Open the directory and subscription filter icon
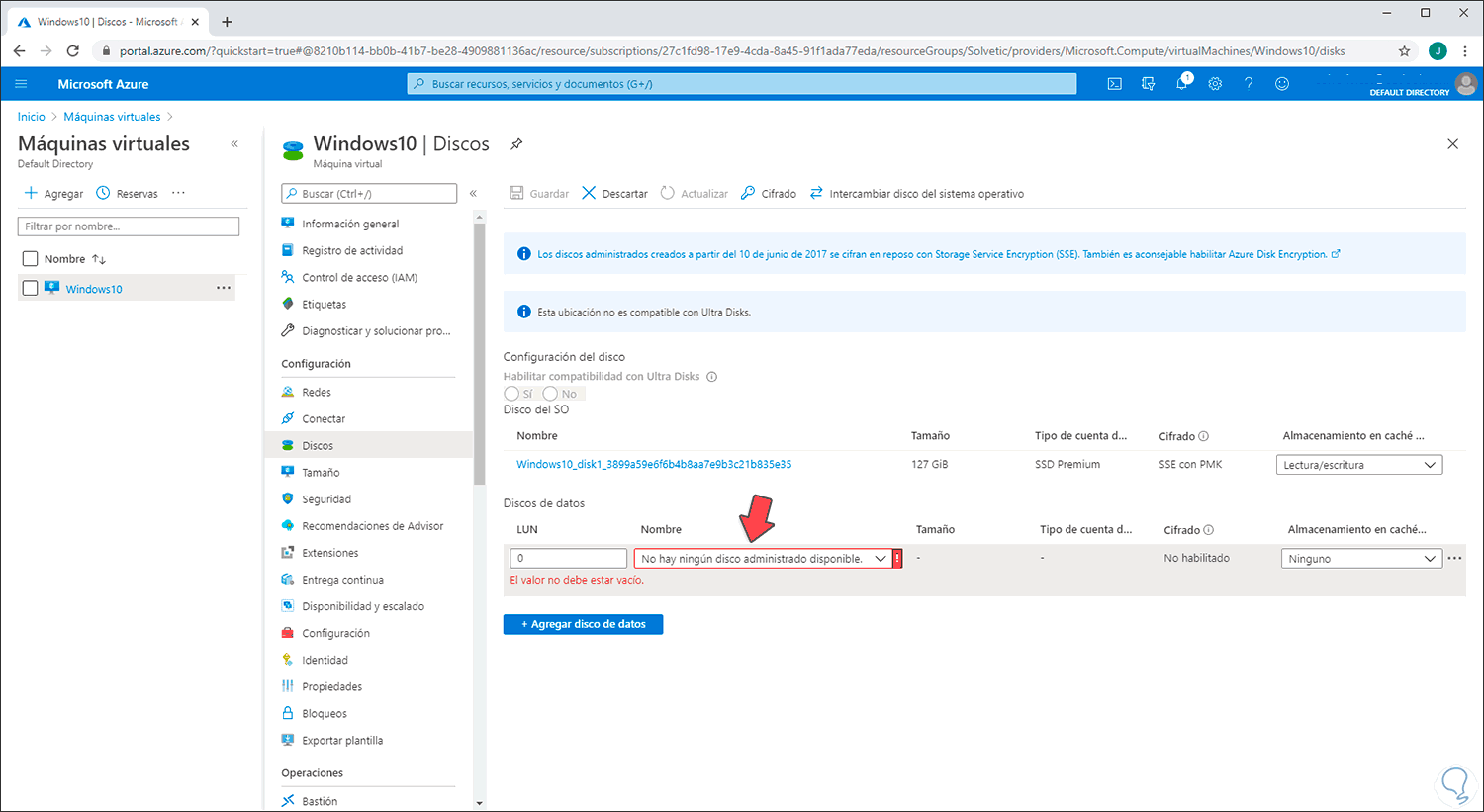The height and width of the screenshot is (812, 1484). point(1148,84)
